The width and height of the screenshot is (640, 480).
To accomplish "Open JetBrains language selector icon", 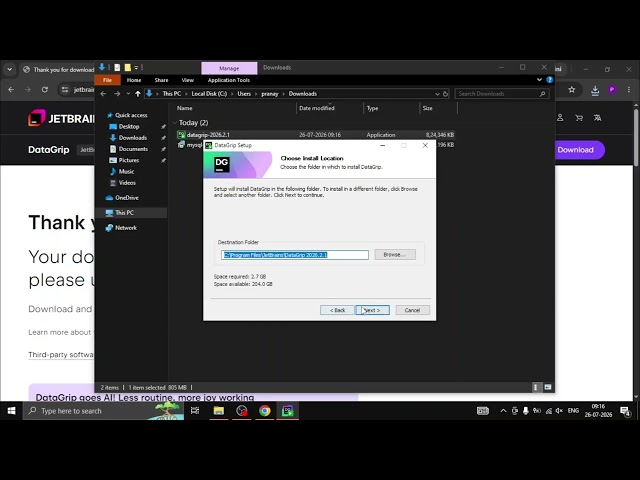I will coord(598,118).
